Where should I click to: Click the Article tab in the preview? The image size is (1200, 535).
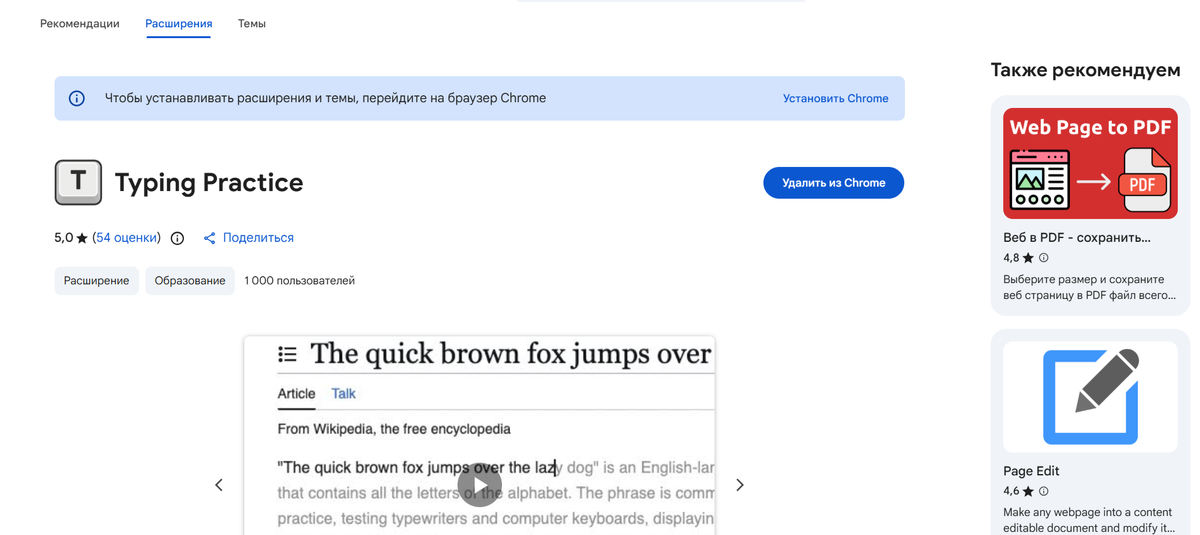point(296,394)
